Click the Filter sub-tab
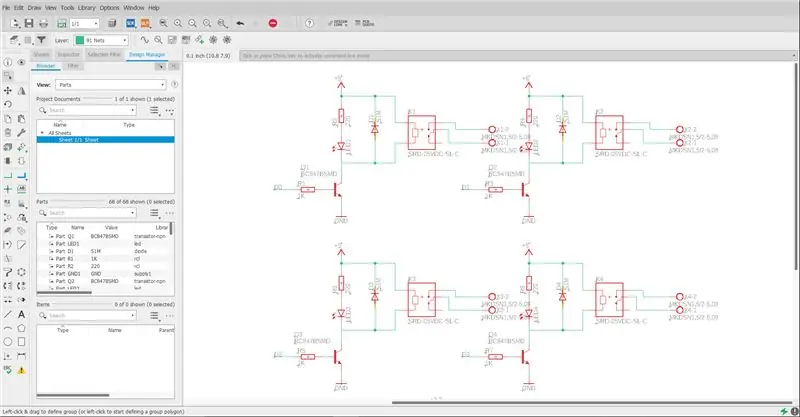The width and height of the screenshot is (800, 417). tap(73, 66)
